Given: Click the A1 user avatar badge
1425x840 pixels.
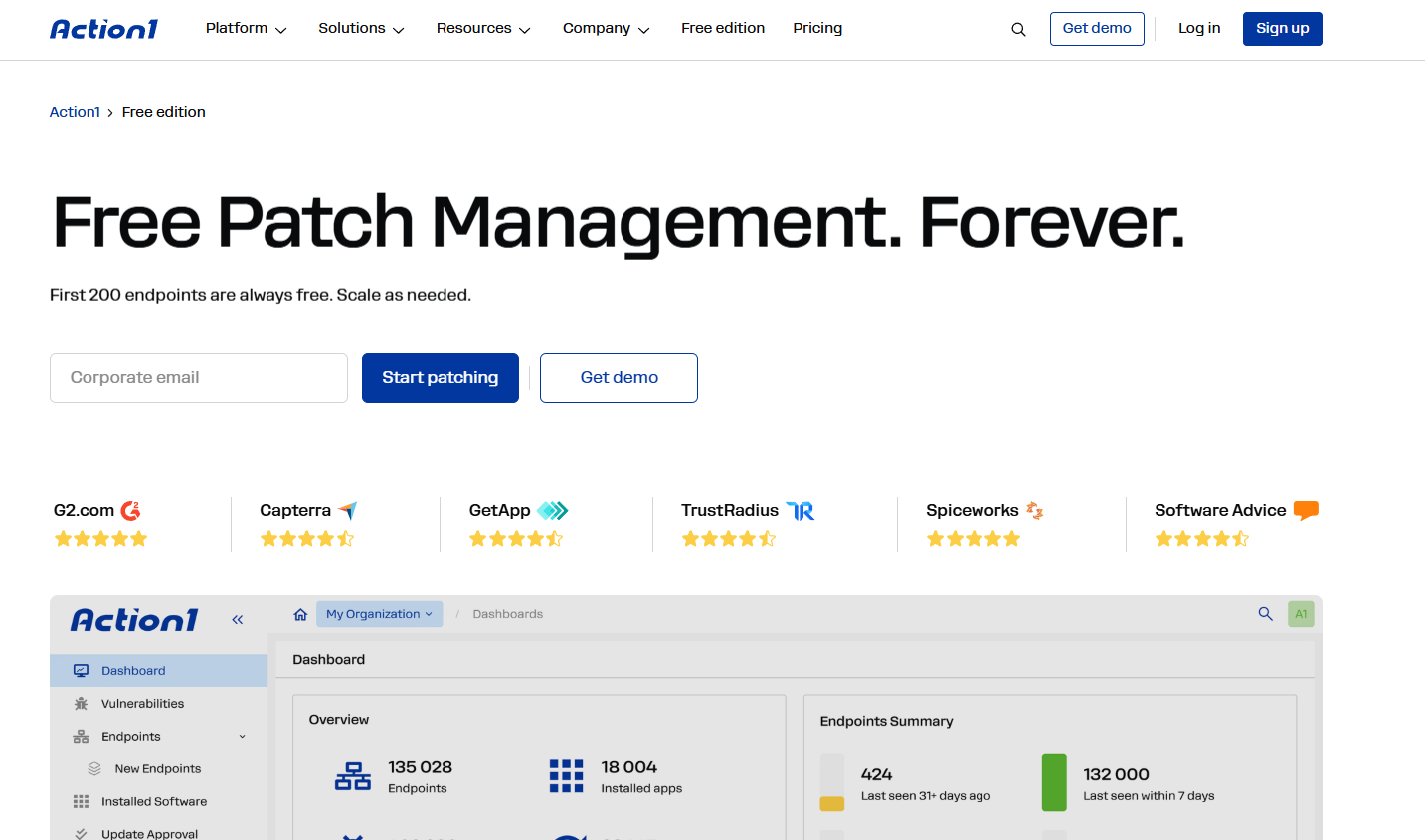Looking at the screenshot, I should pyautogui.click(x=1301, y=614).
